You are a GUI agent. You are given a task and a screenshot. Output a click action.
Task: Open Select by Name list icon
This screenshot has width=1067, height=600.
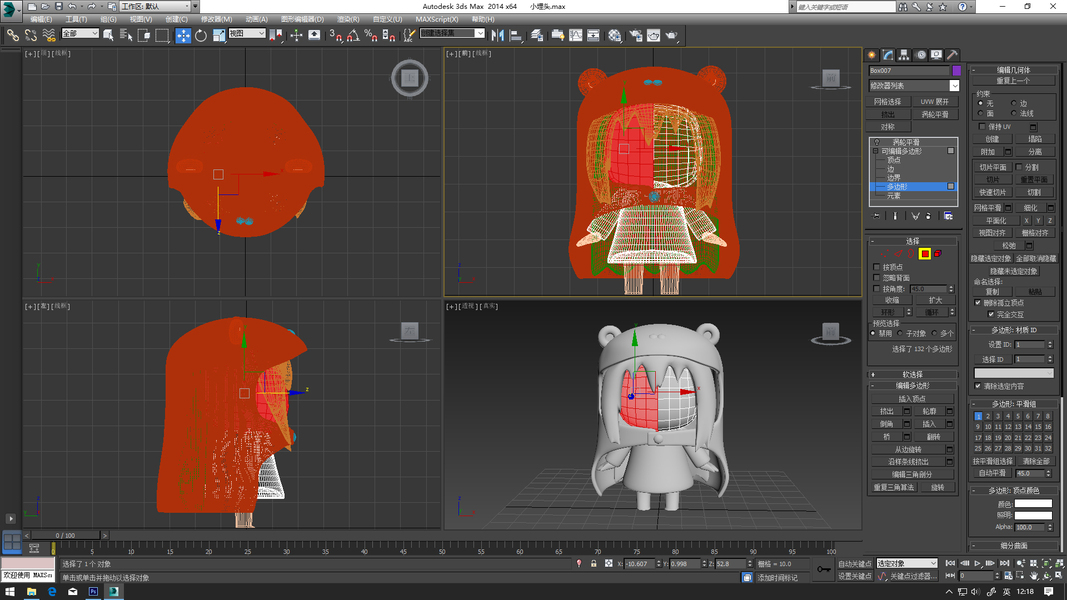(x=126, y=35)
